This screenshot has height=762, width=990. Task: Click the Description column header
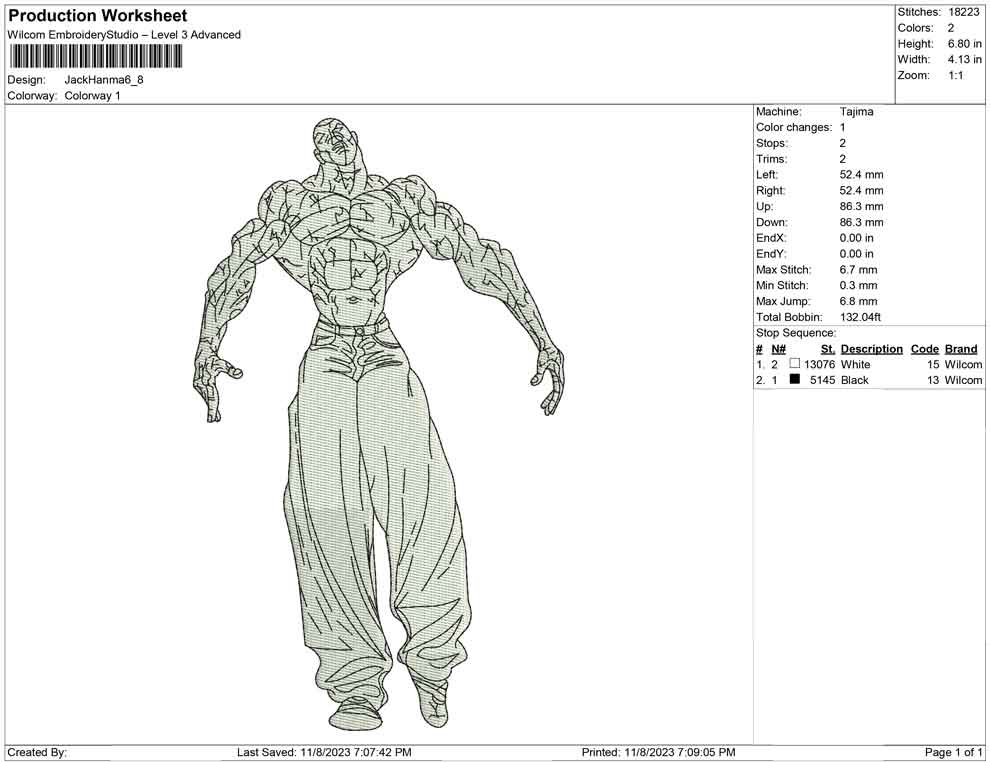pyautogui.click(x=871, y=349)
